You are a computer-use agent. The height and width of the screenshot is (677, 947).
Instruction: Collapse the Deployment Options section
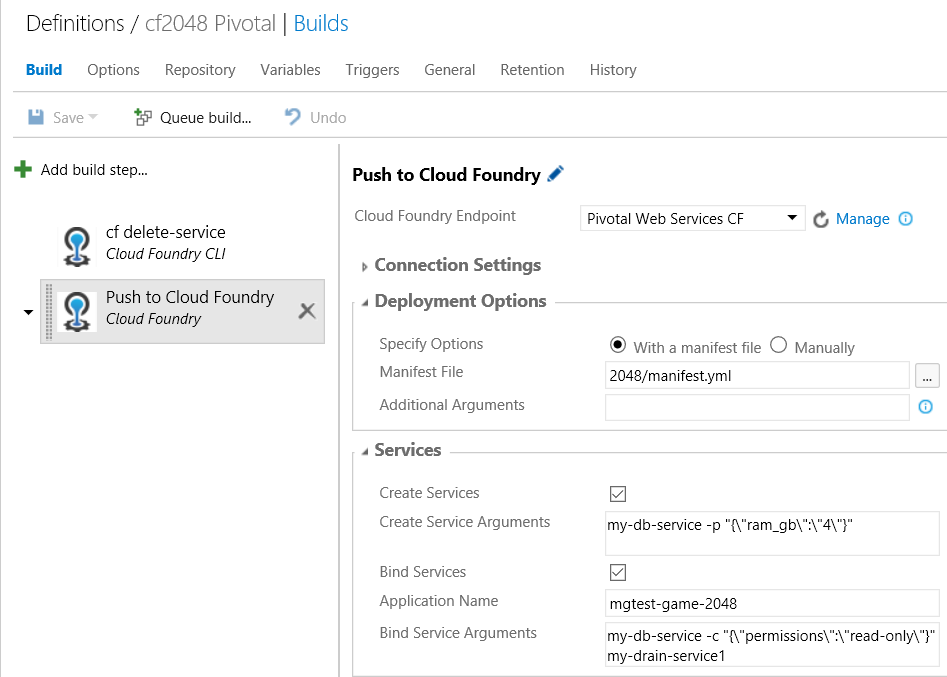(365, 303)
